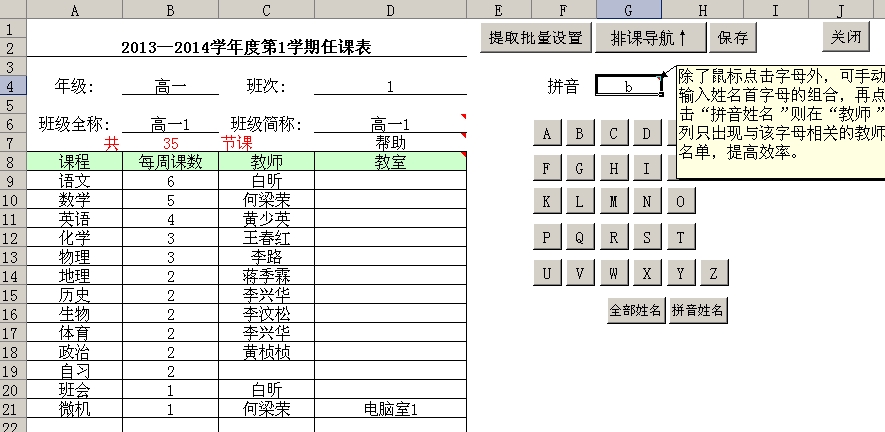885x432 pixels.
Task: Click the 电脑室1 classroom cell
Action: [390, 409]
